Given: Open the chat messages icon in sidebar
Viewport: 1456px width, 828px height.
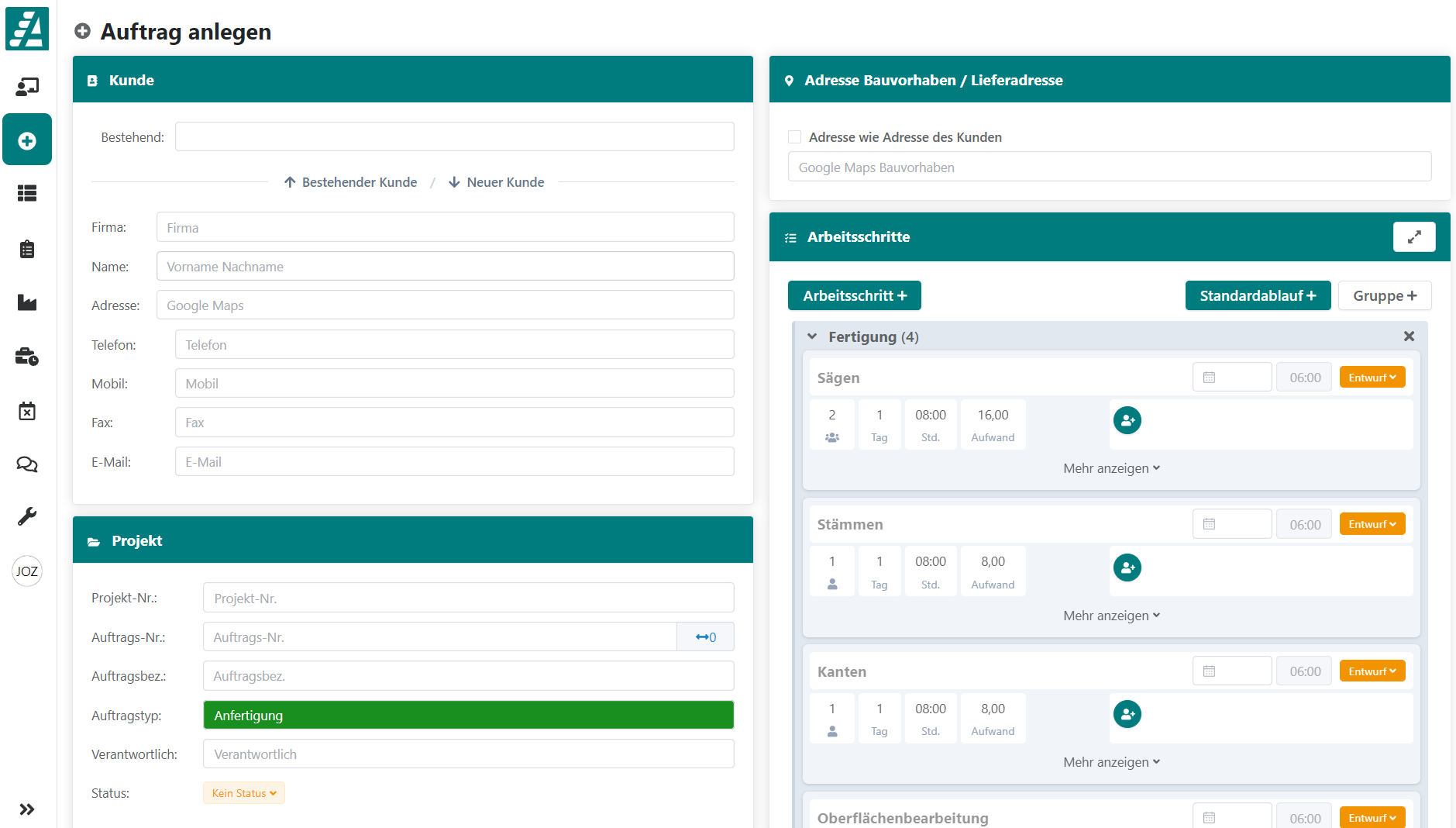Looking at the screenshot, I should click(27, 464).
